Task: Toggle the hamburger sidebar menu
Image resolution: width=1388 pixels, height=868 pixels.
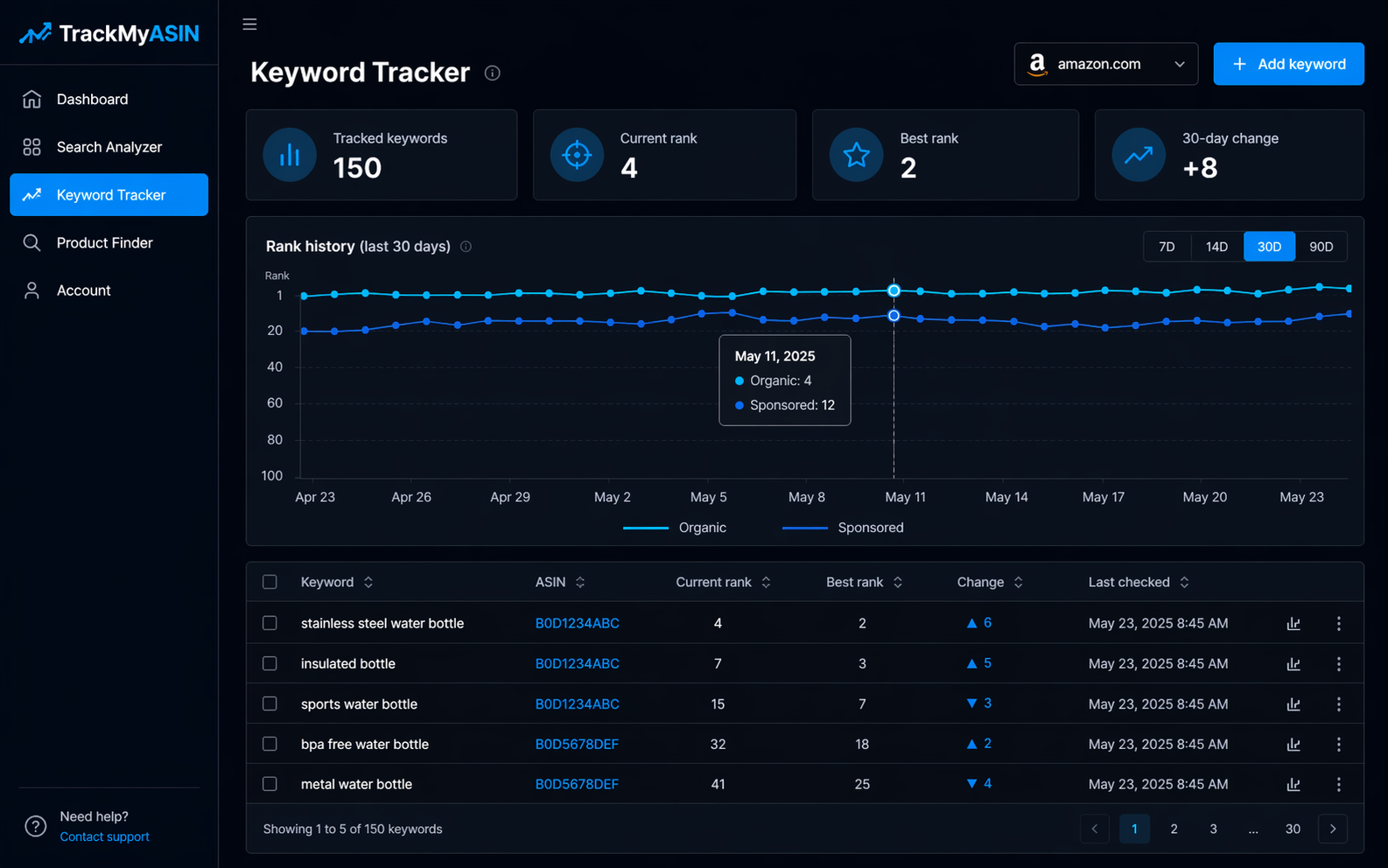Action: tap(249, 24)
